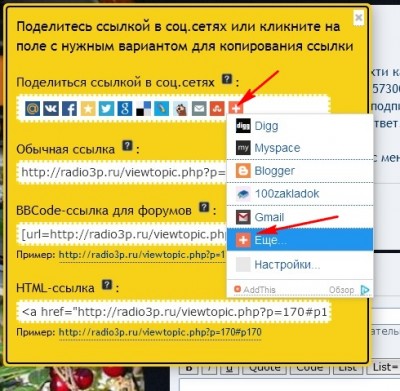
Task: Share the link via Mail.ru @ icon
Action: (x=32, y=109)
